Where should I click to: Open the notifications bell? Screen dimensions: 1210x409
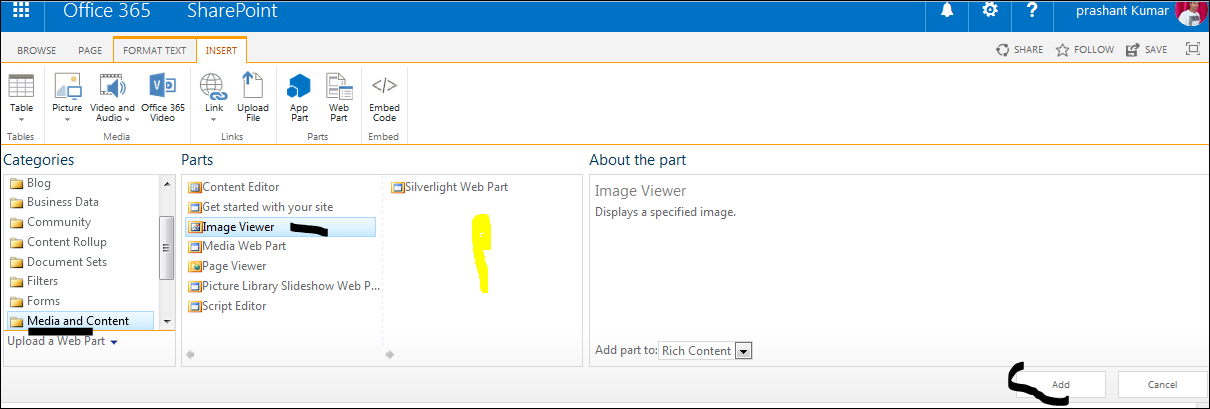point(947,11)
